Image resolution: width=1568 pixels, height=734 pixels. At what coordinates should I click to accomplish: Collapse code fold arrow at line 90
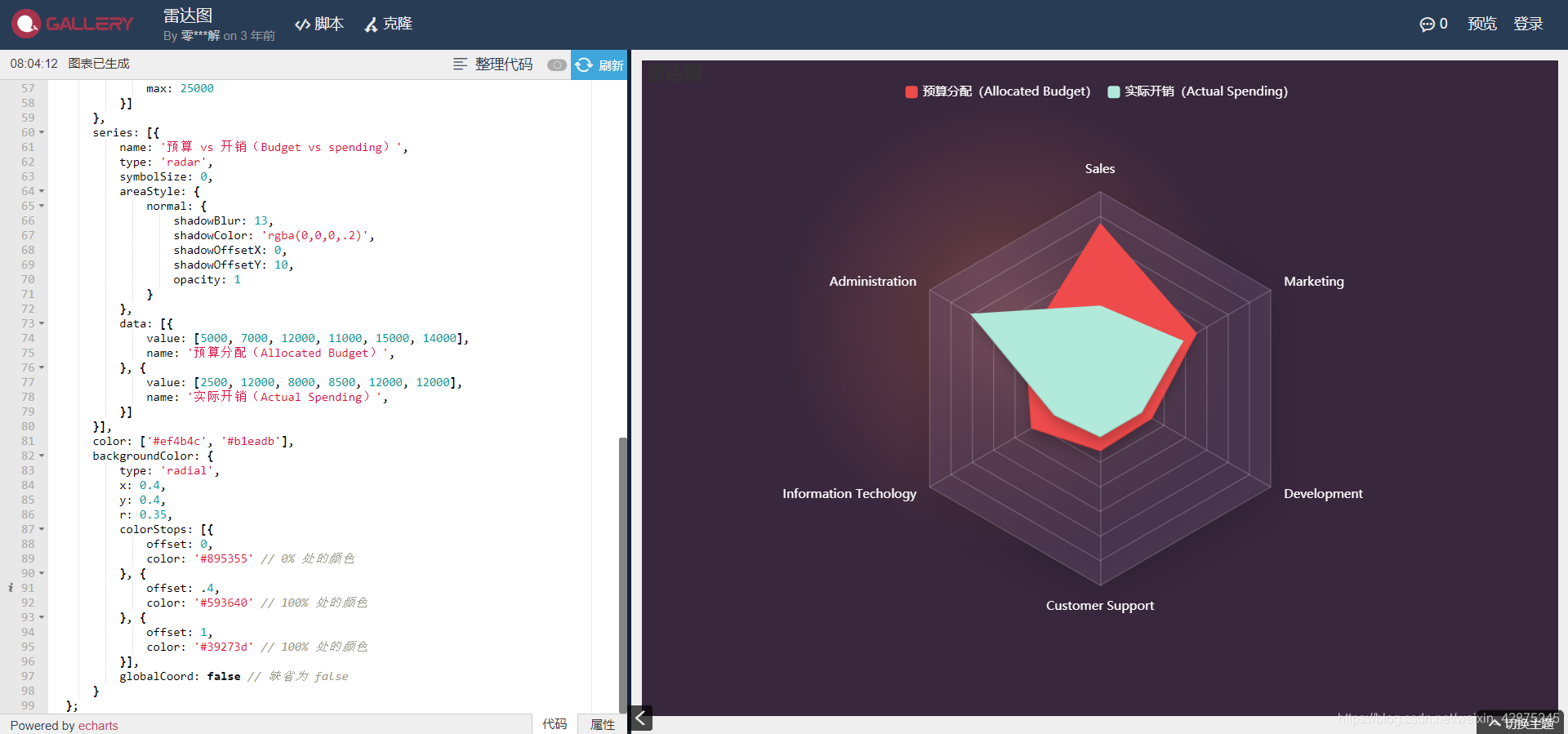[42, 573]
